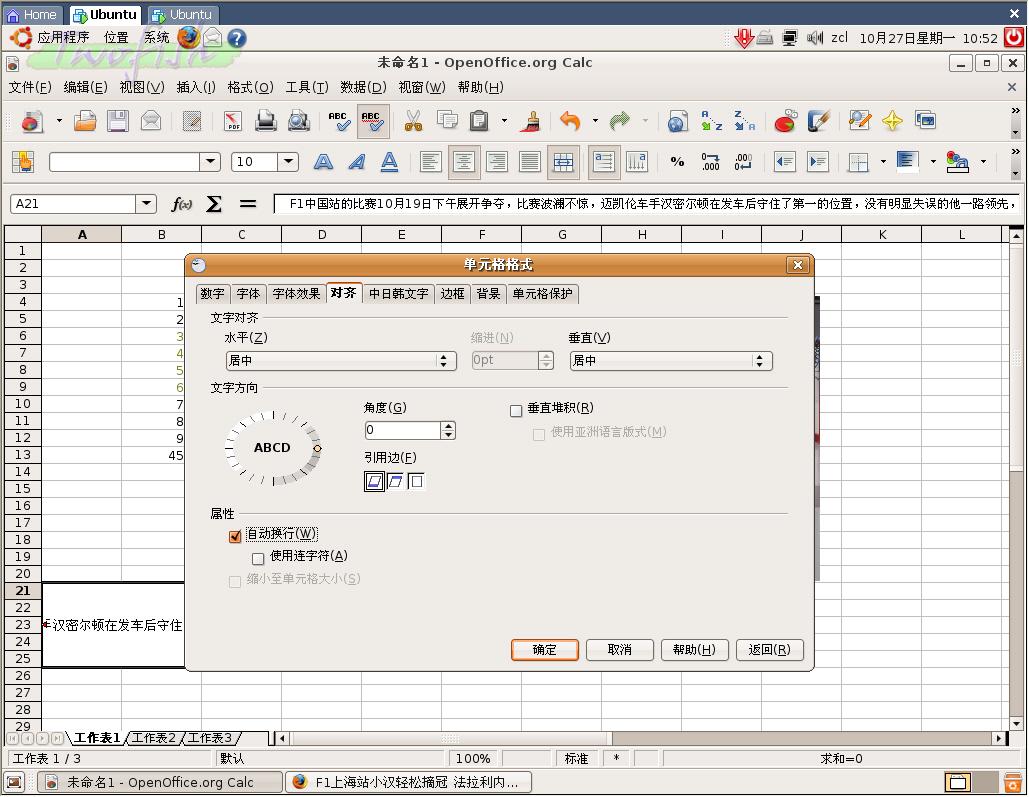Open the font size dropdown arrow

point(288,162)
